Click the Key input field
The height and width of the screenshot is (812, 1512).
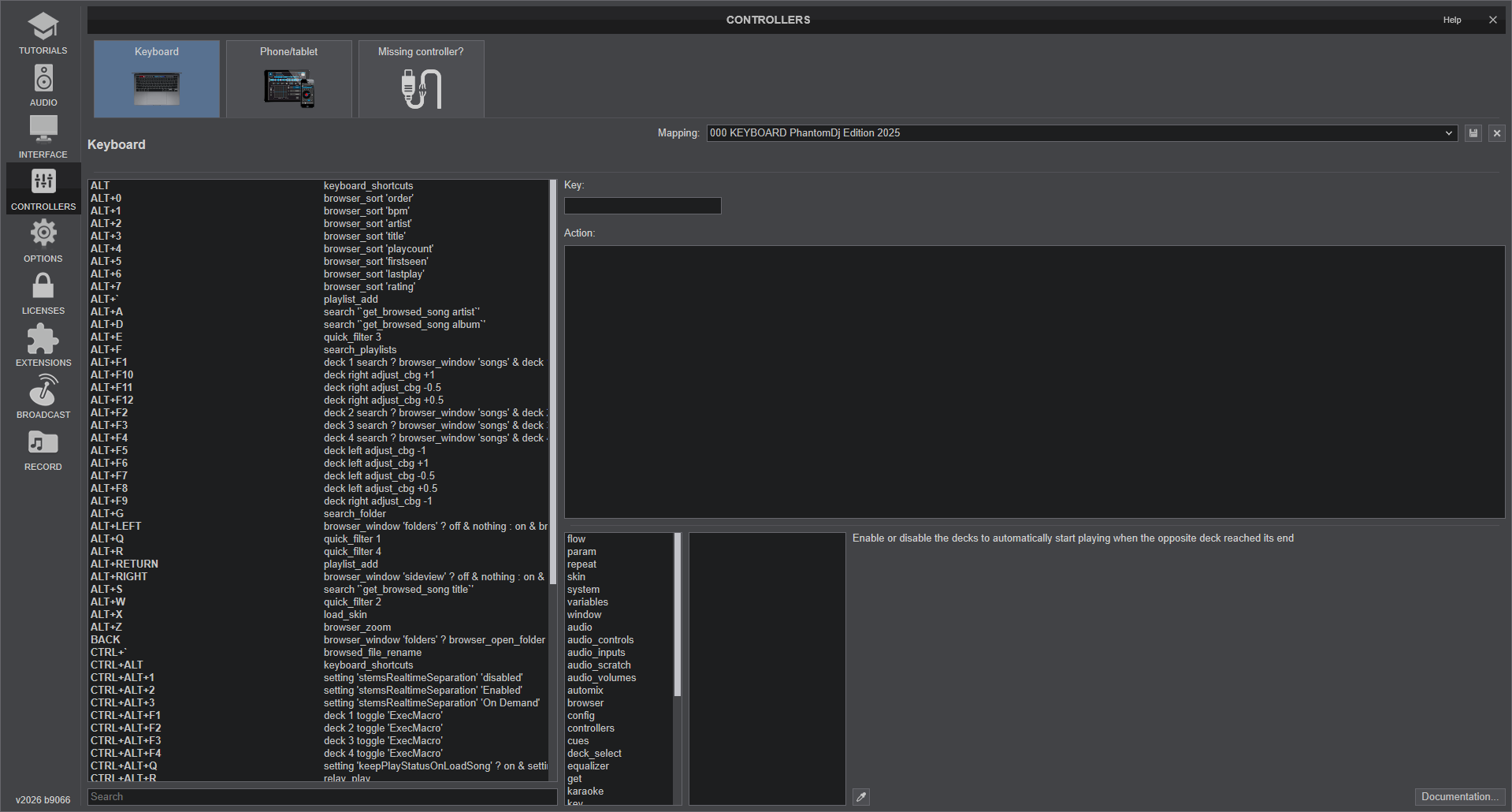click(642, 206)
